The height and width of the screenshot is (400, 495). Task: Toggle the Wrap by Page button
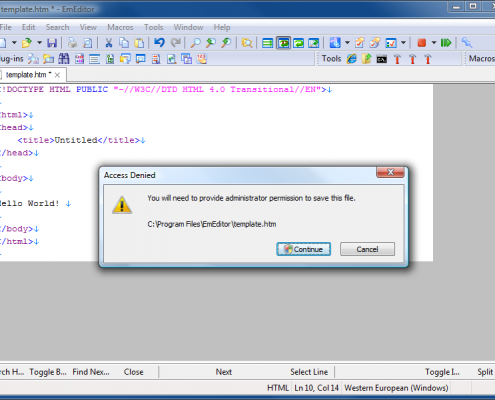tap(314, 43)
